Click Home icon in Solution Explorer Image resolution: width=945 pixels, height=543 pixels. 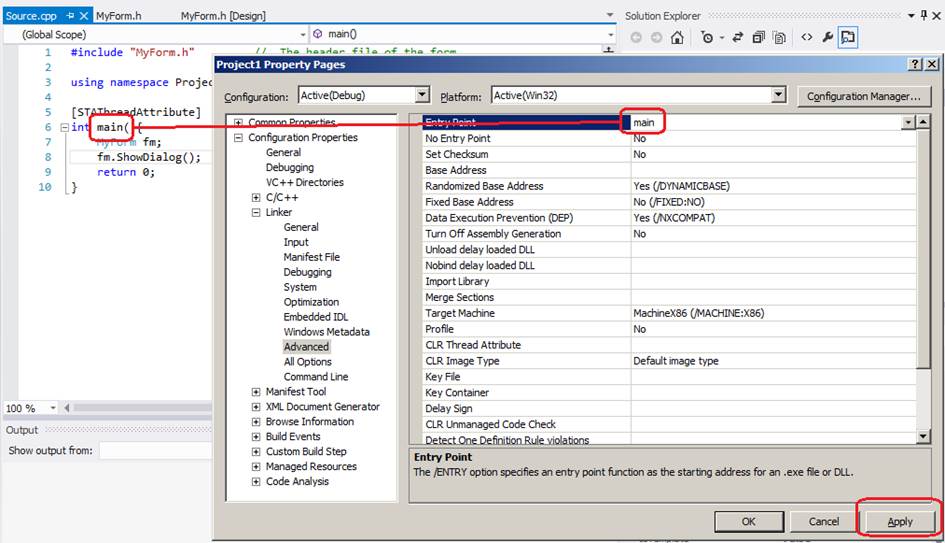677,38
